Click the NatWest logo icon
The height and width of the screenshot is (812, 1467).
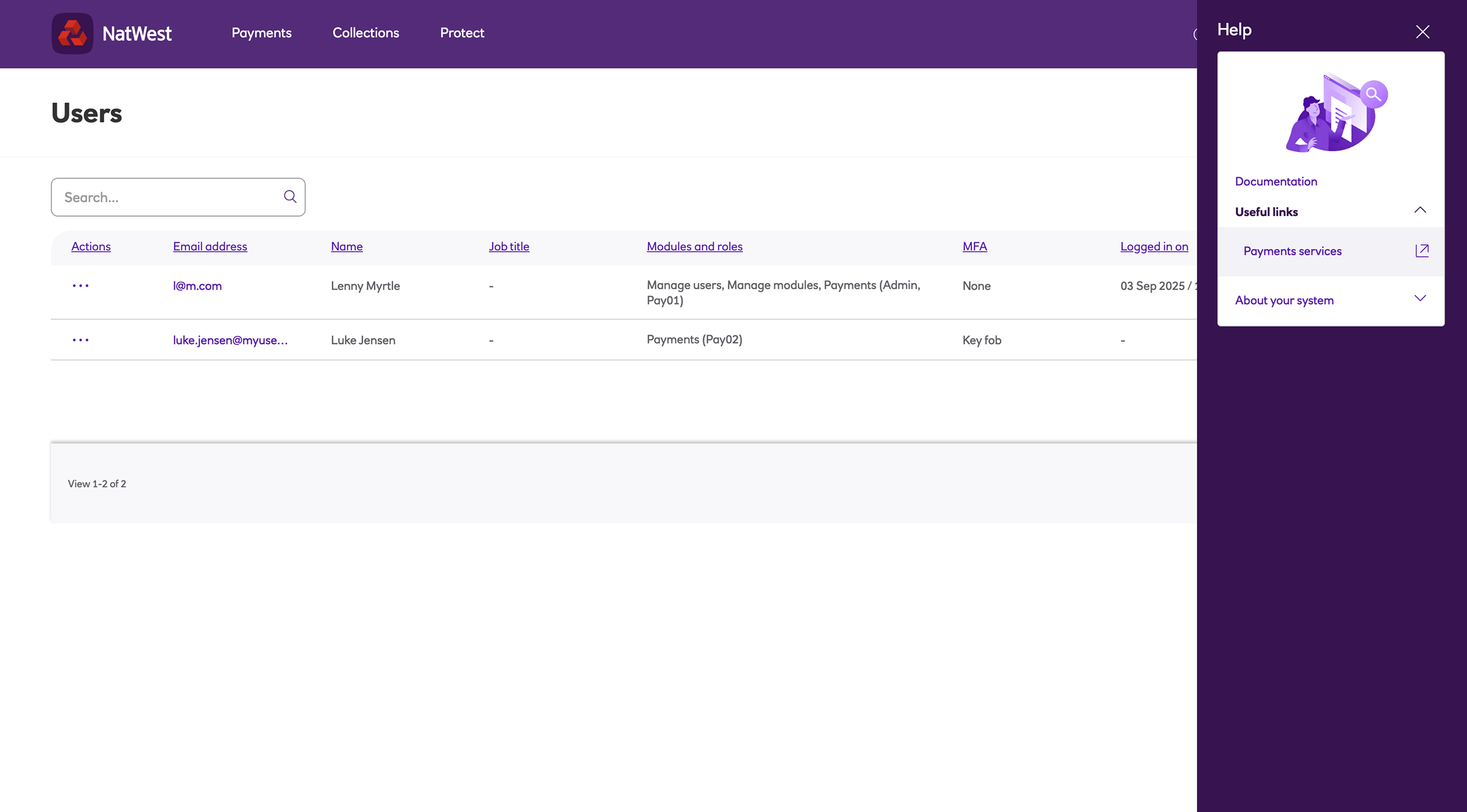(72, 33)
